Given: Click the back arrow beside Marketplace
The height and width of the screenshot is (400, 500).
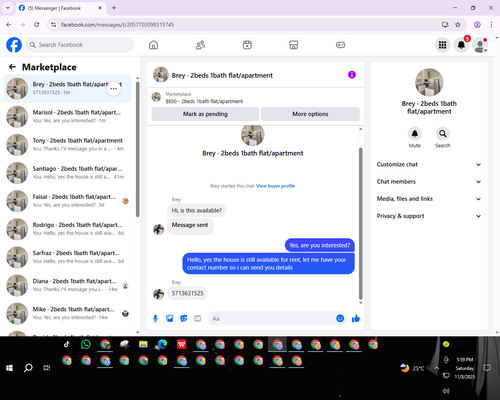Looking at the screenshot, I should coord(12,67).
